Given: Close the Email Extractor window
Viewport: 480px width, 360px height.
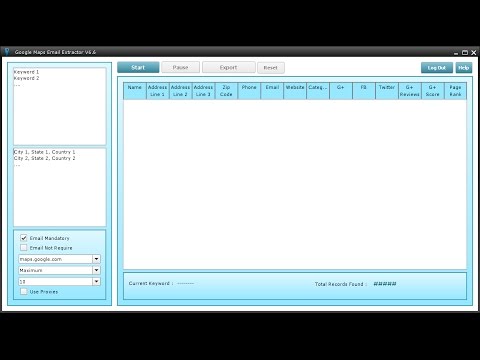Looking at the screenshot, I should tap(473, 53).
